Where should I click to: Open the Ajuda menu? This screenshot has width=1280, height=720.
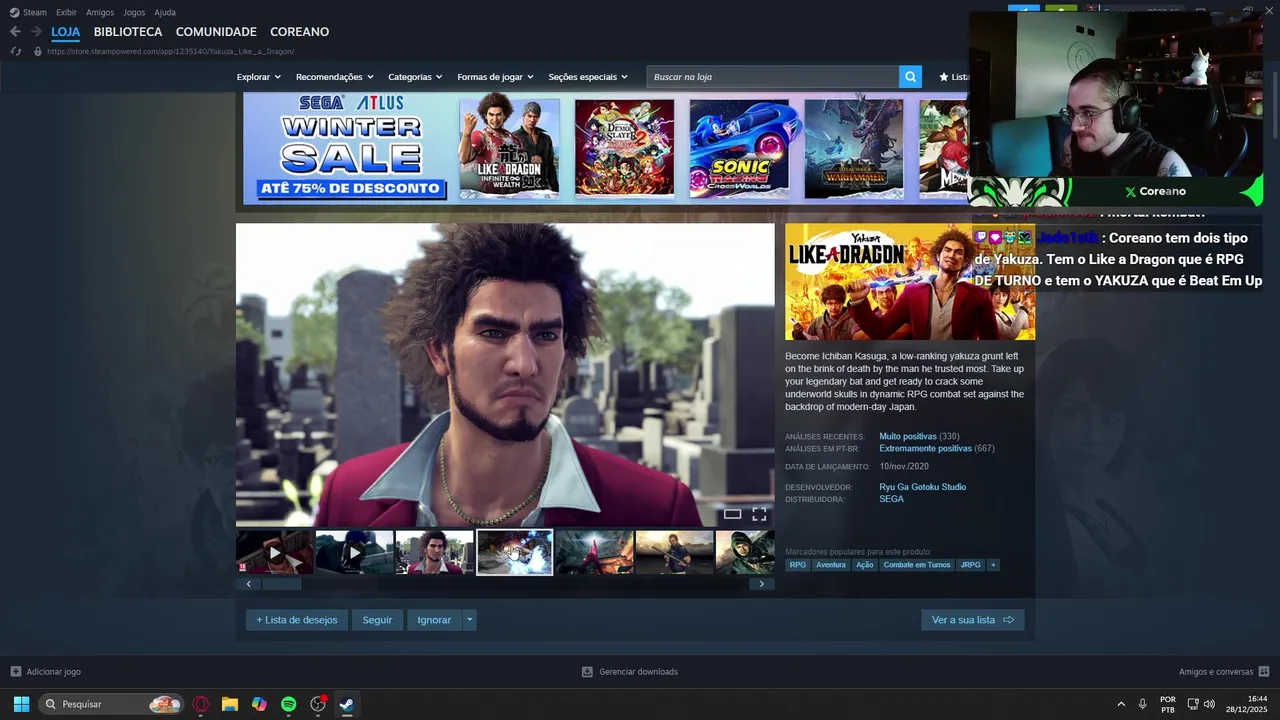tap(165, 12)
